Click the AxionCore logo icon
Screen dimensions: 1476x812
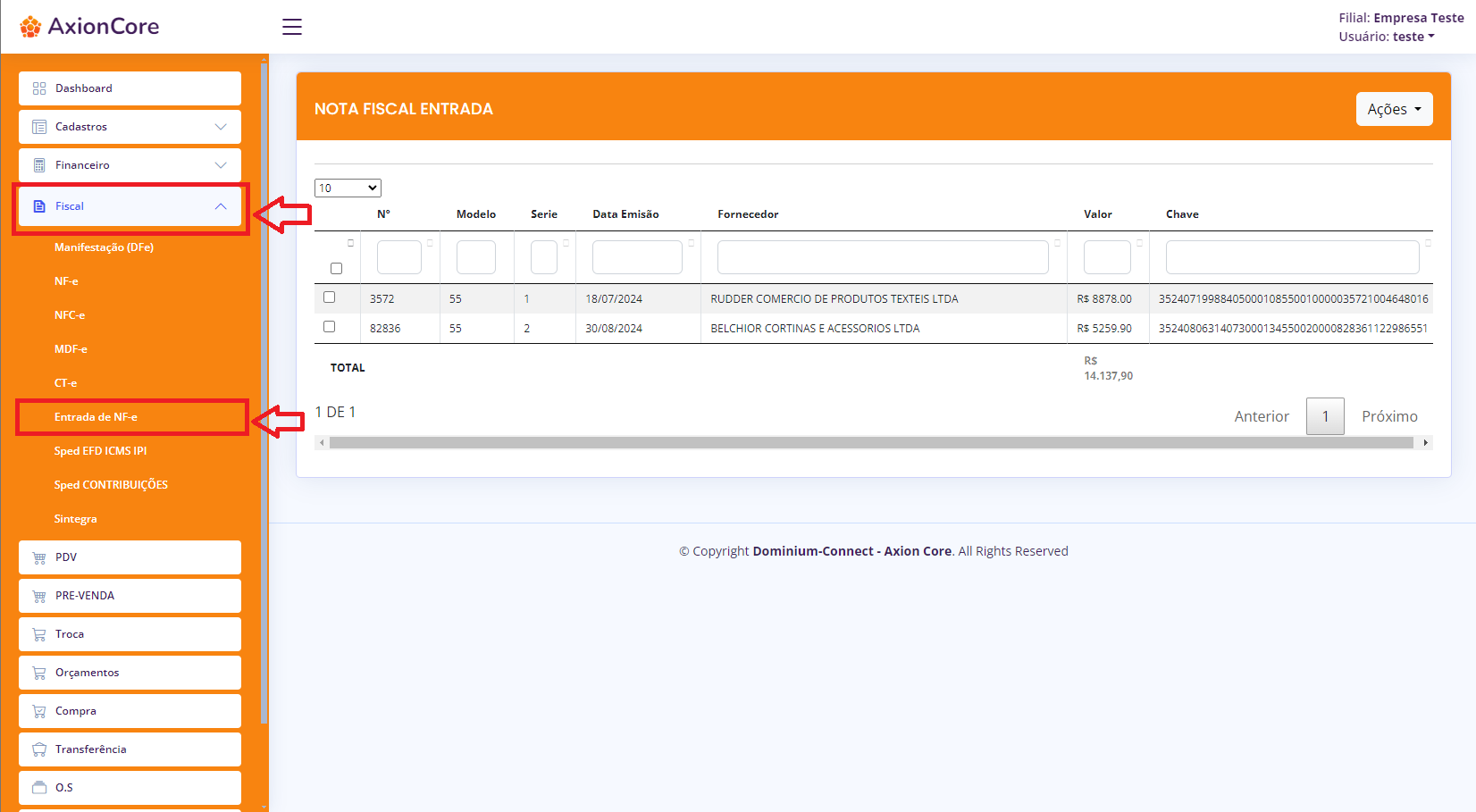click(x=30, y=27)
